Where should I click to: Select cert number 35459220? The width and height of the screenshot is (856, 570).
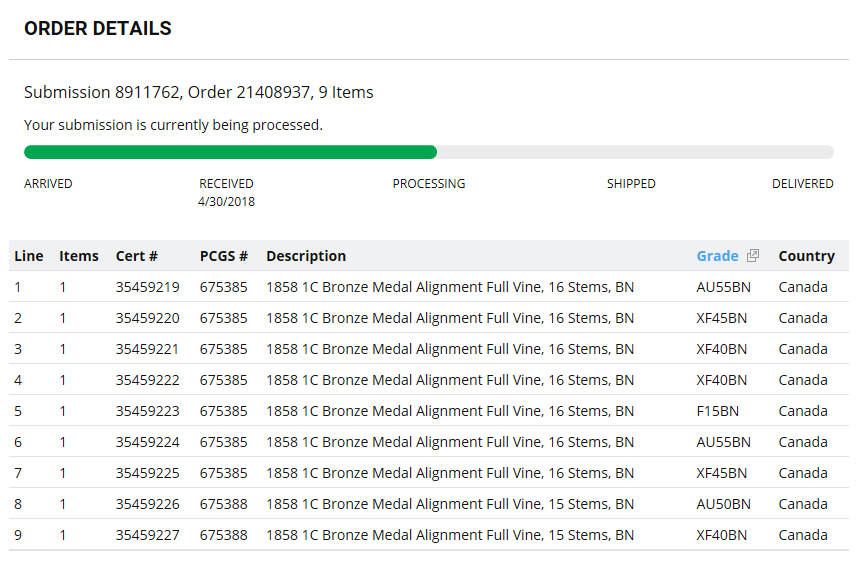[x=147, y=318]
